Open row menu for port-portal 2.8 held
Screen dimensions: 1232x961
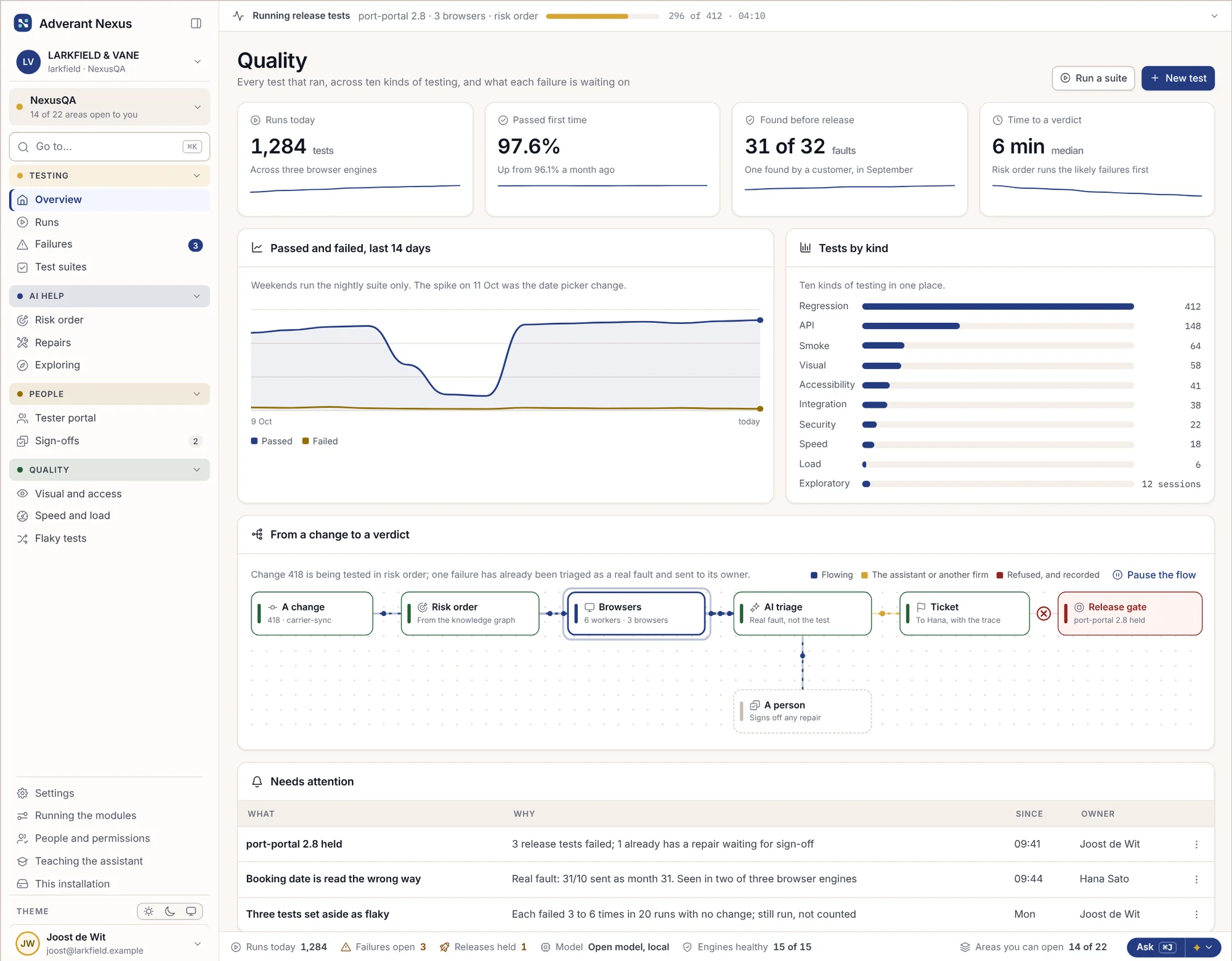pos(1196,844)
